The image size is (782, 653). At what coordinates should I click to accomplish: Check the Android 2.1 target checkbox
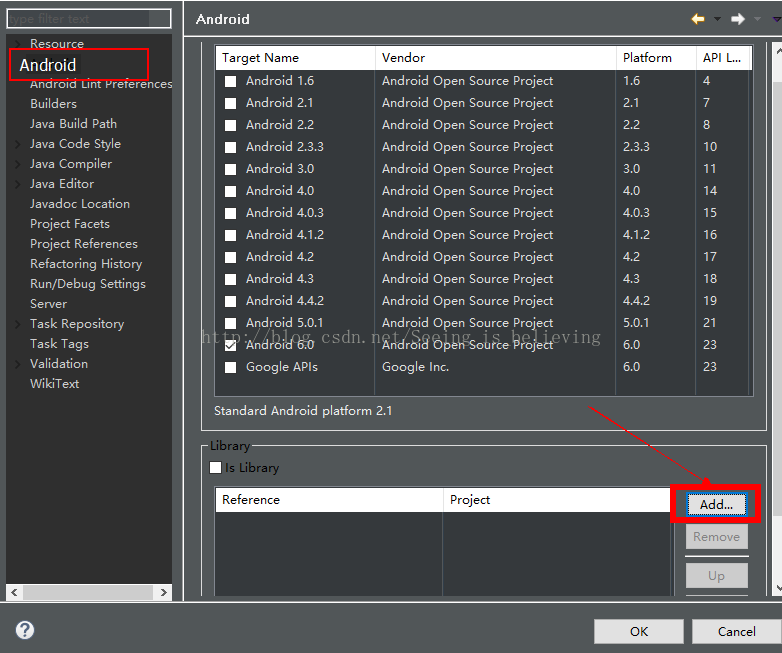click(230, 103)
